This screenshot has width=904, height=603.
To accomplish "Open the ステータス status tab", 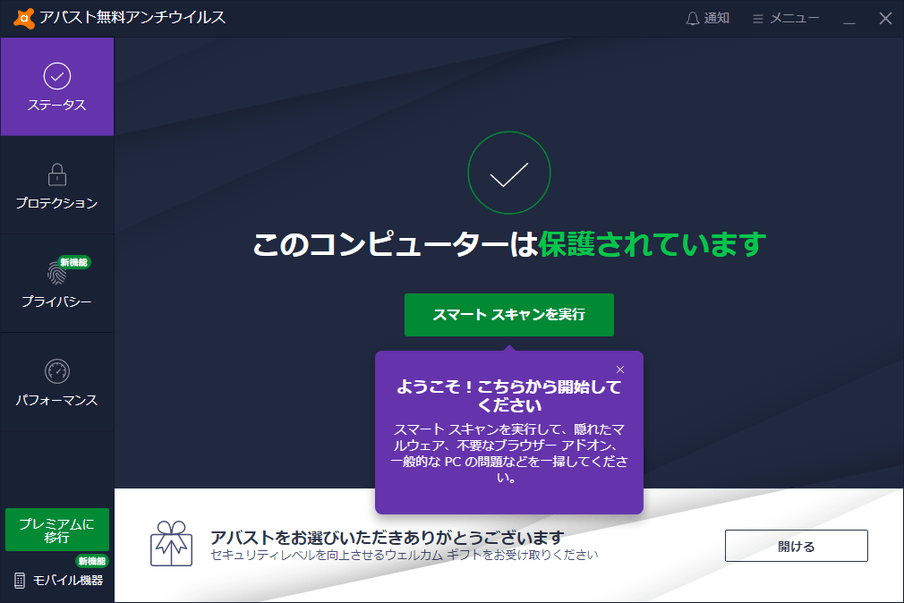I will (x=57, y=86).
